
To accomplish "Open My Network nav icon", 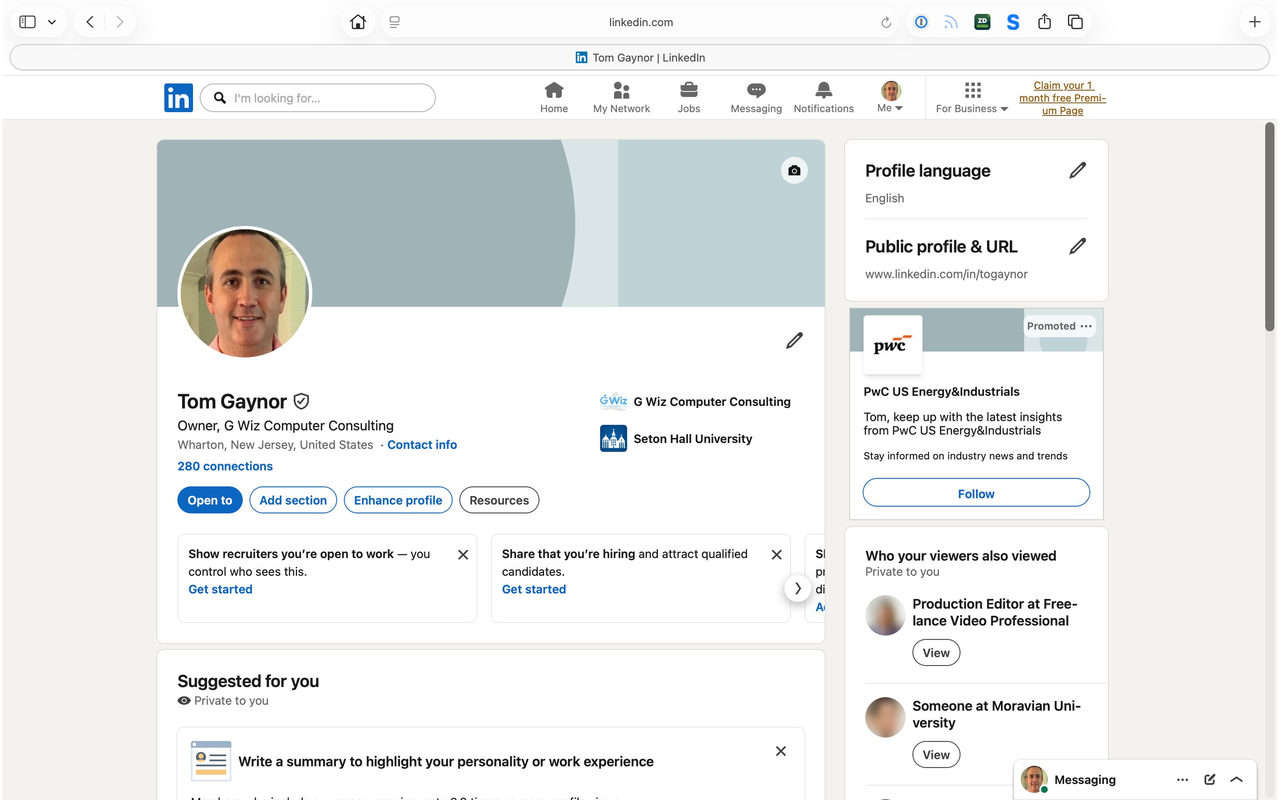I will click(621, 97).
